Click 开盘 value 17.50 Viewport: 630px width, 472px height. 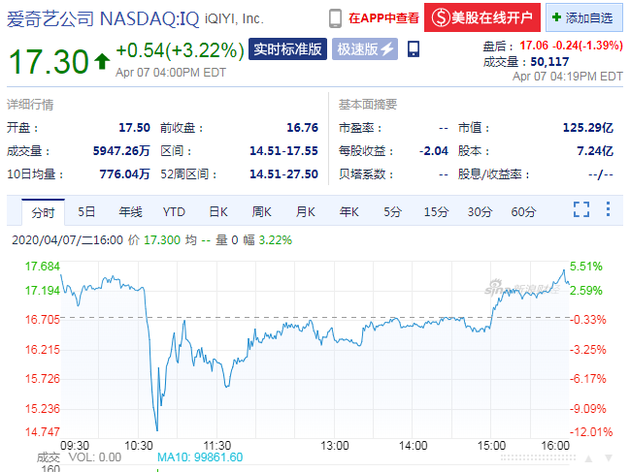point(134,128)
